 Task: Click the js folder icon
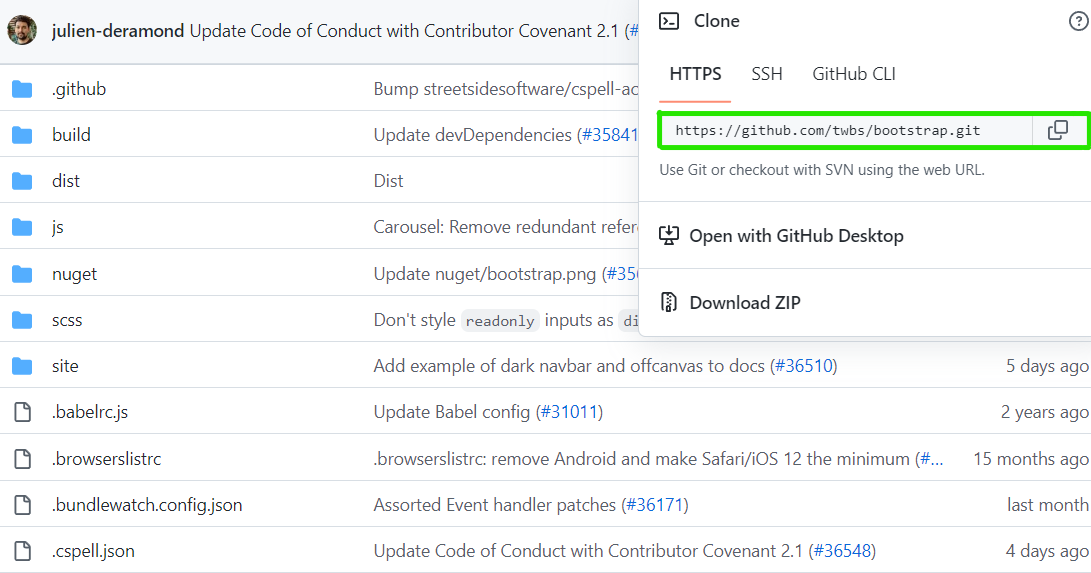pos(22,227)
